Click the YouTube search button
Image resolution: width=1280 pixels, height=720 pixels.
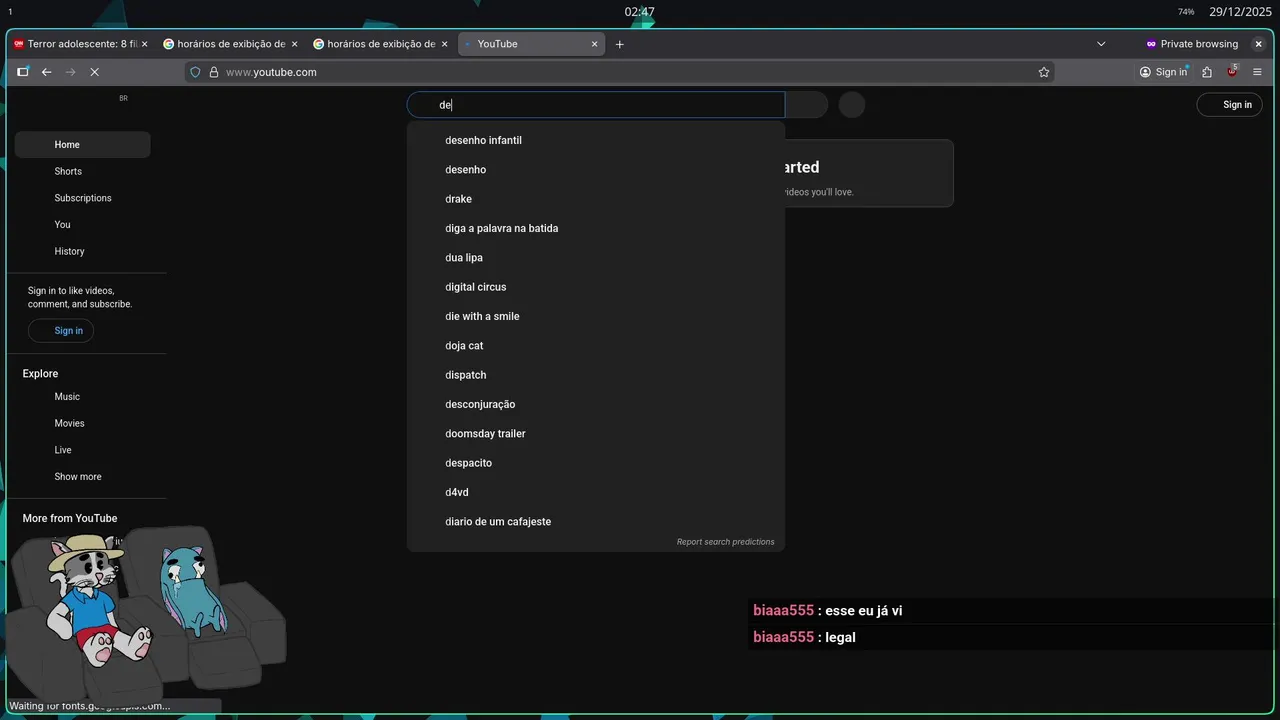tap(807, 105)
